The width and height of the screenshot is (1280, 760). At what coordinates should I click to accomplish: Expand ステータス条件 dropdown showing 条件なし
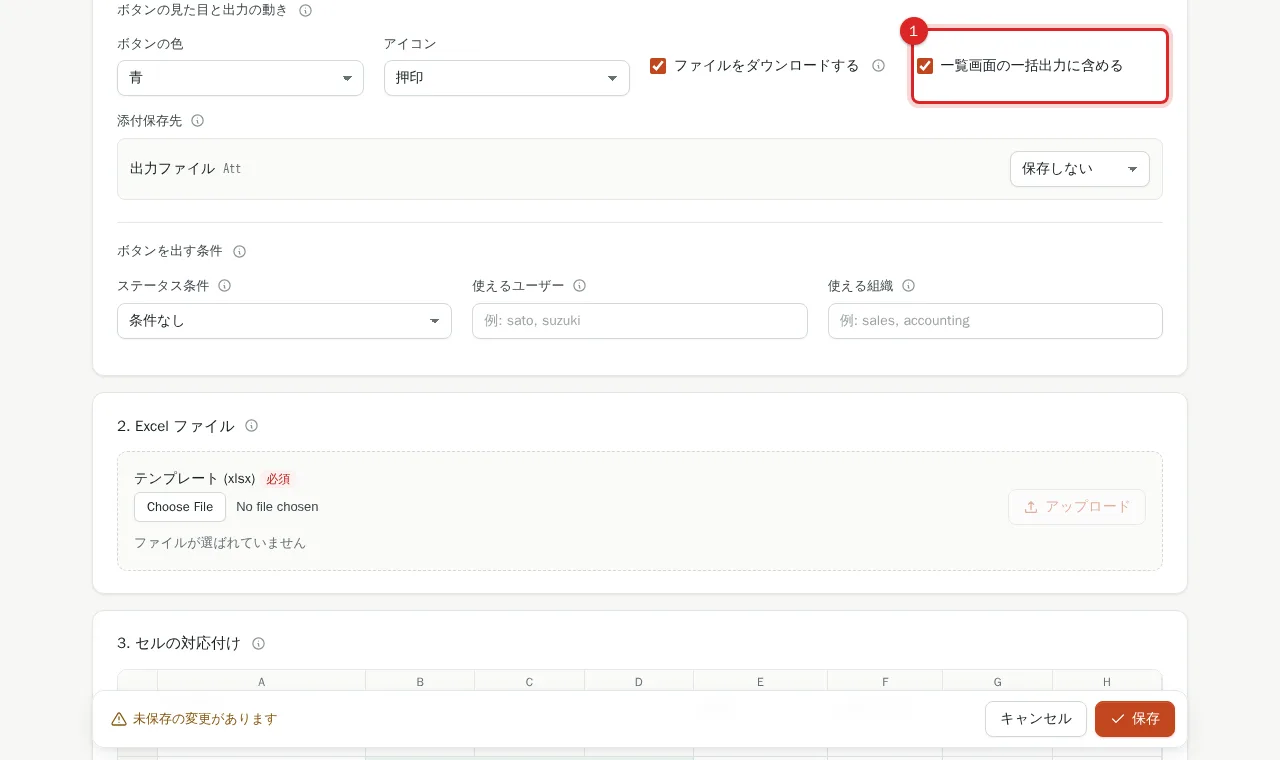click(x=284, y=321)
